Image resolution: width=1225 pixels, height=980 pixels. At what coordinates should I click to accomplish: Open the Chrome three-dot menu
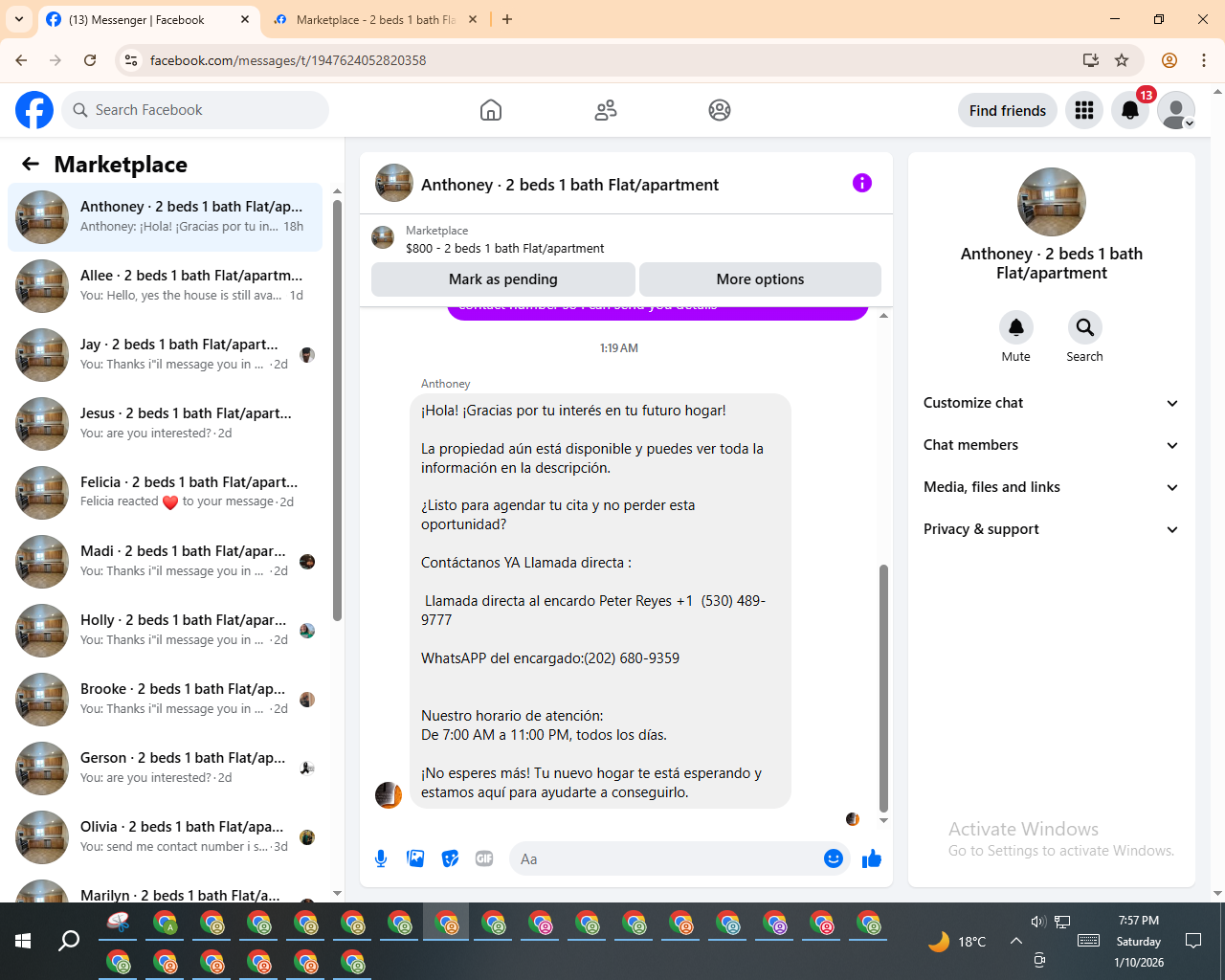click(x=1204, y=60)
